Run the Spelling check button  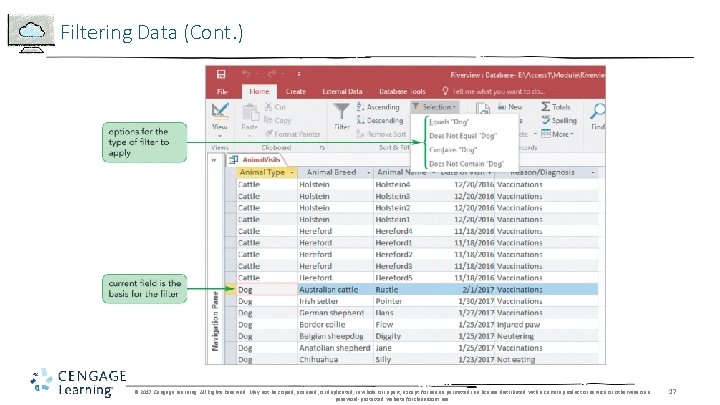click(559, 120)
